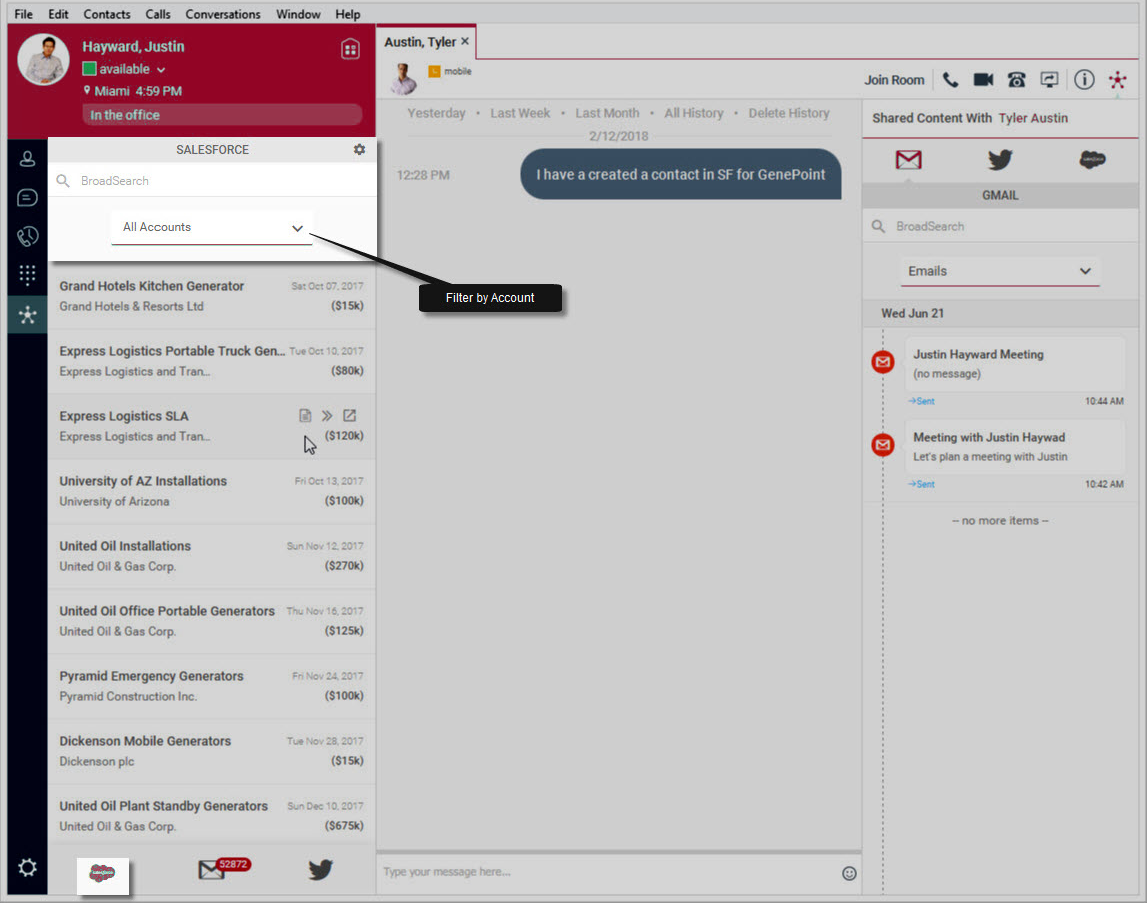
Task: Open the File menu
Action: tap(23, 14)
